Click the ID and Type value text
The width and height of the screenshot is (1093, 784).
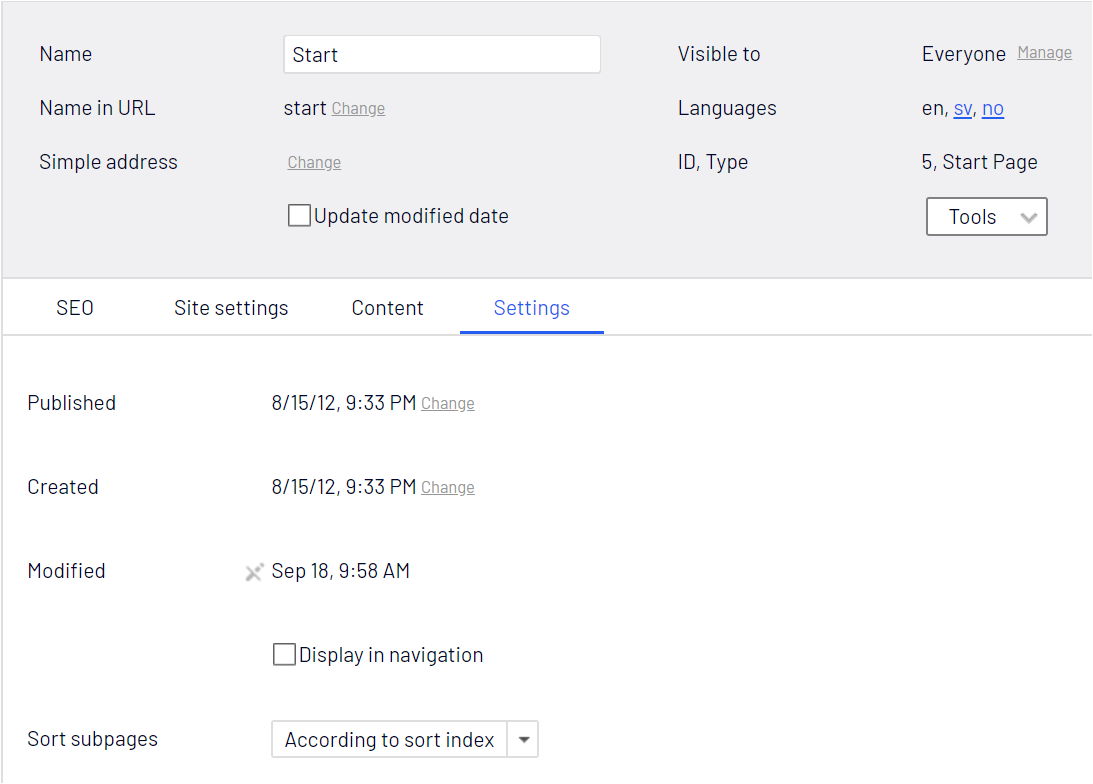pos(979,162)
